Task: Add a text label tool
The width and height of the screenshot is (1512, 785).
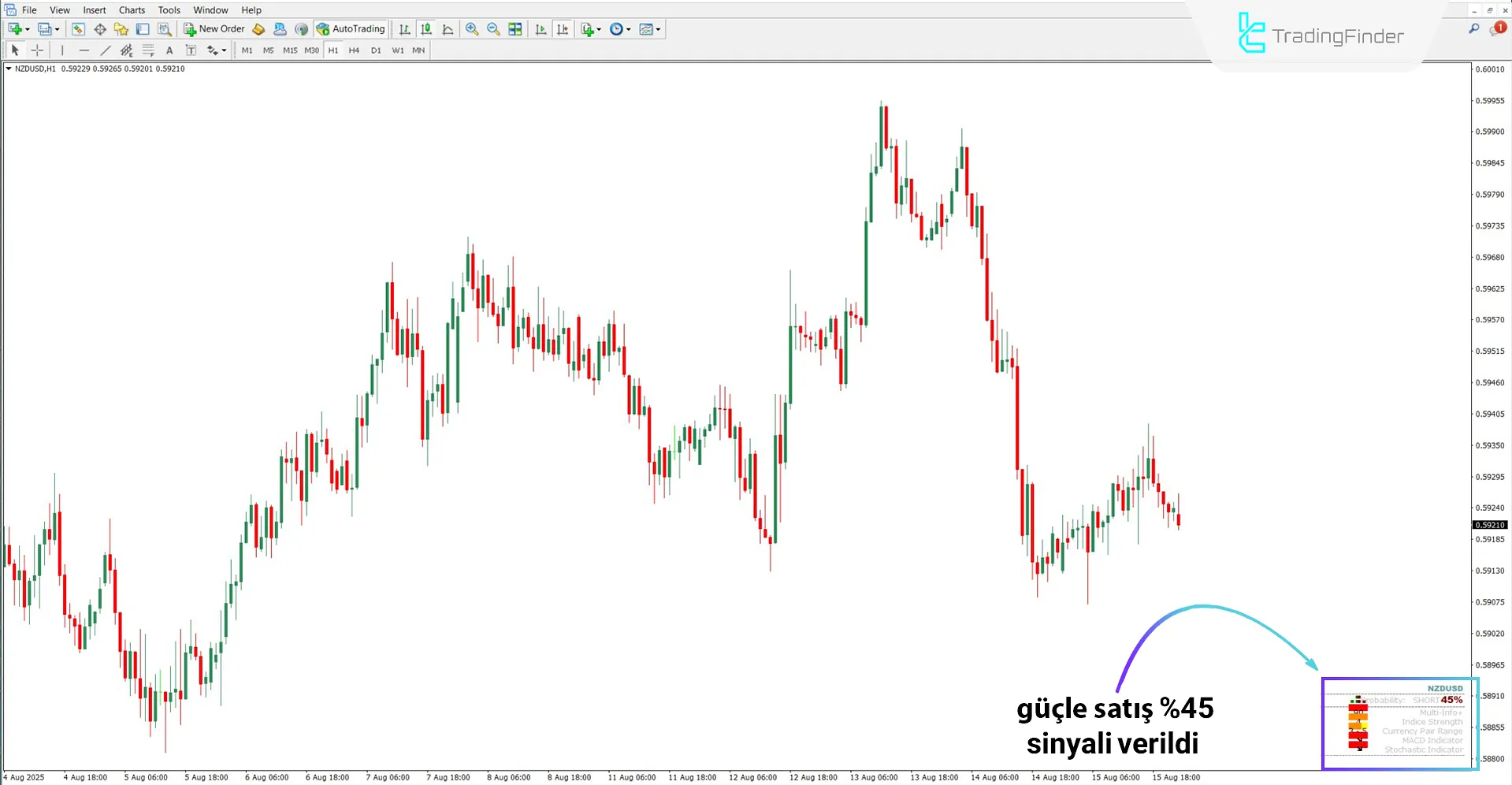Action: 169,50
